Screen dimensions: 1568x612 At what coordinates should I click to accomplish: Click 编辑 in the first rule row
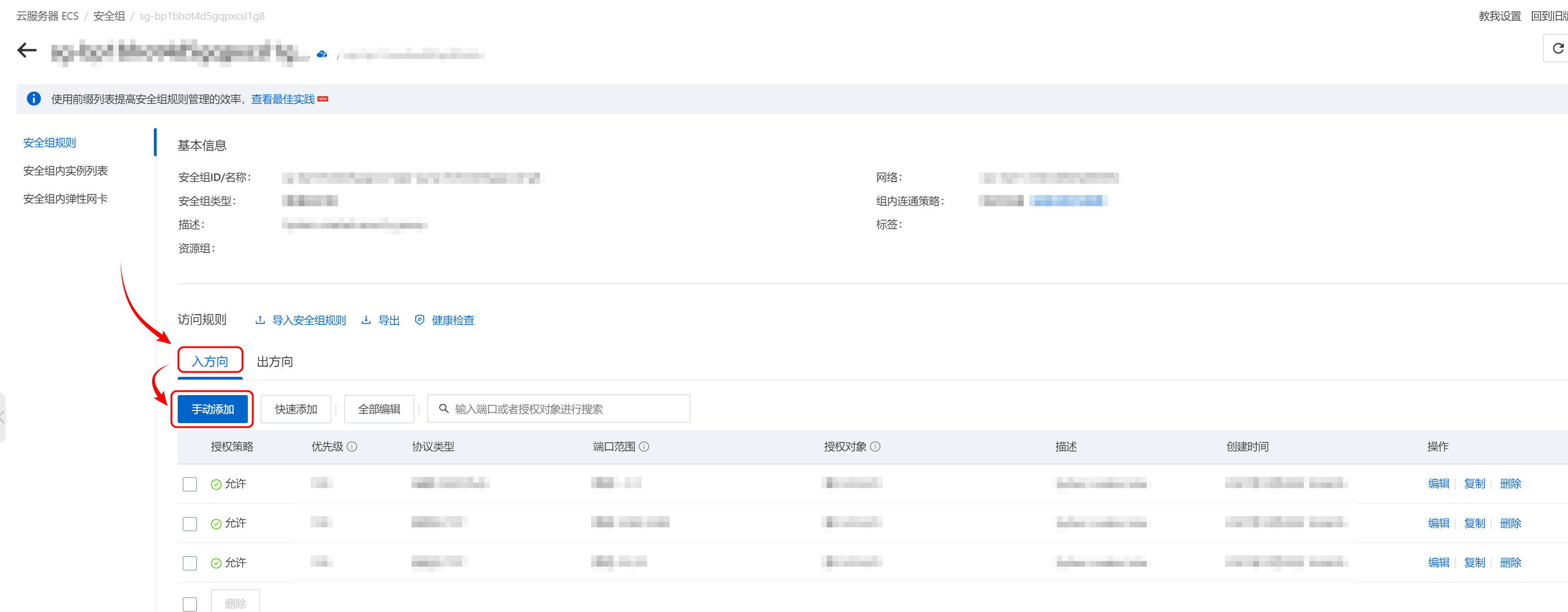pyautogui.click(x=1439, y=483)
